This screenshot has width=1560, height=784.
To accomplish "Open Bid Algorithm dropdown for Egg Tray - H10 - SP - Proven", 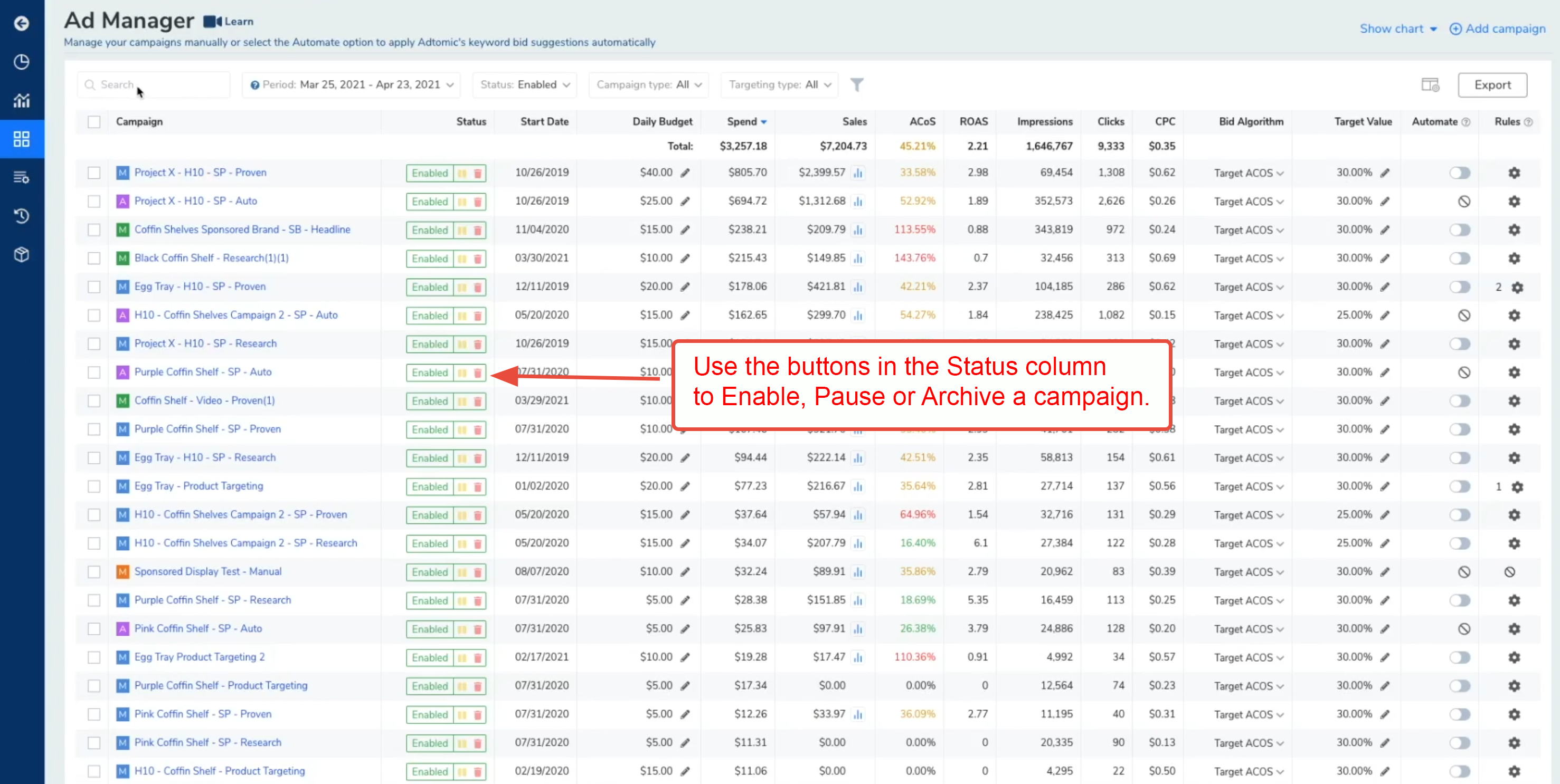I will pos(1249,287).
